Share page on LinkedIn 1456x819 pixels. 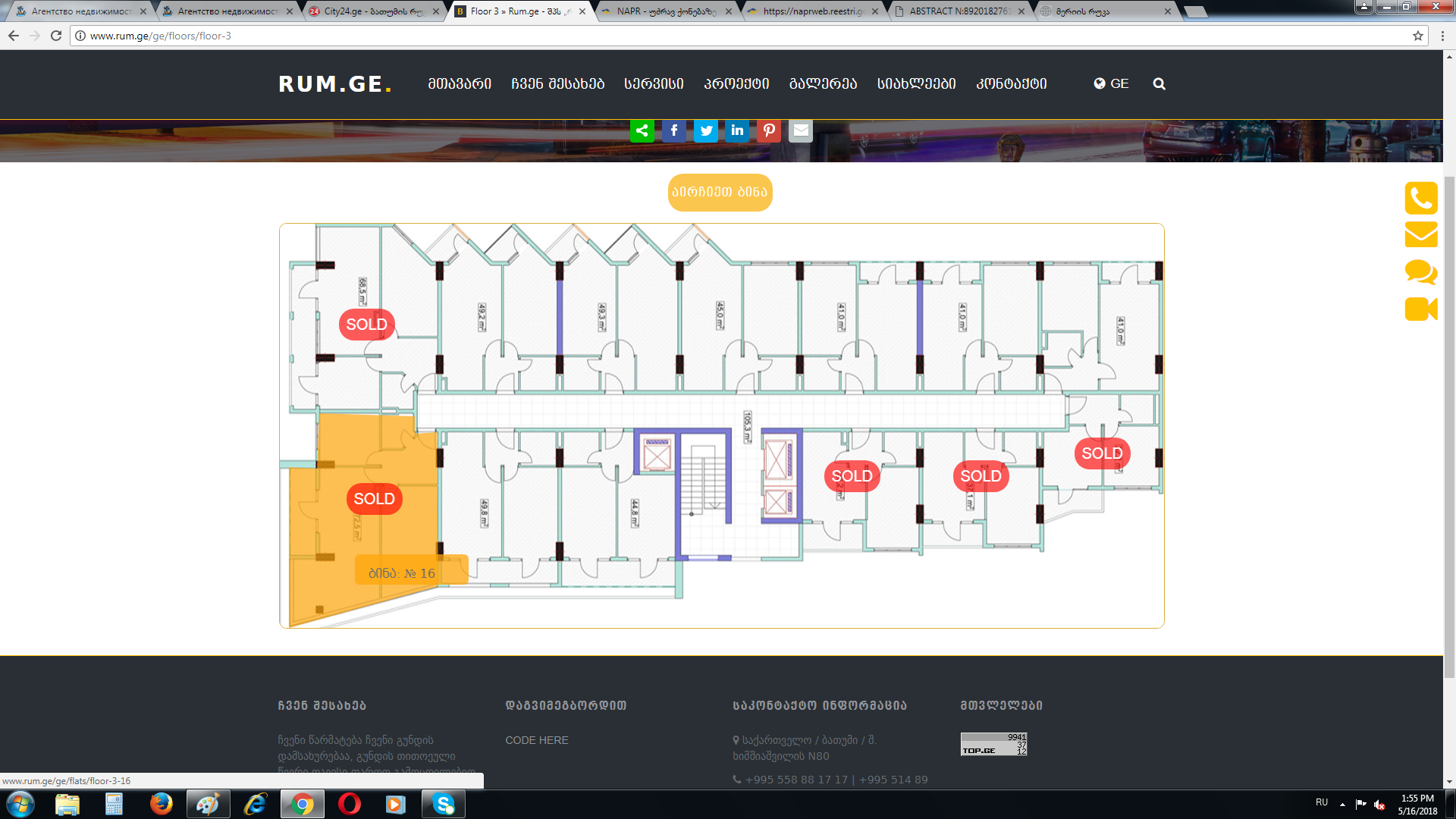click(x=737, y=130)
